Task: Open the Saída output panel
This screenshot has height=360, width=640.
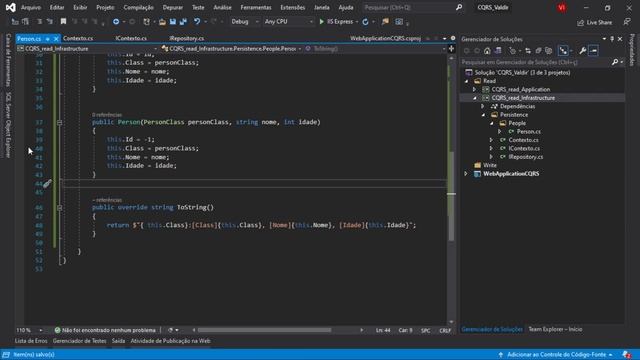Action: click(118, 341)
